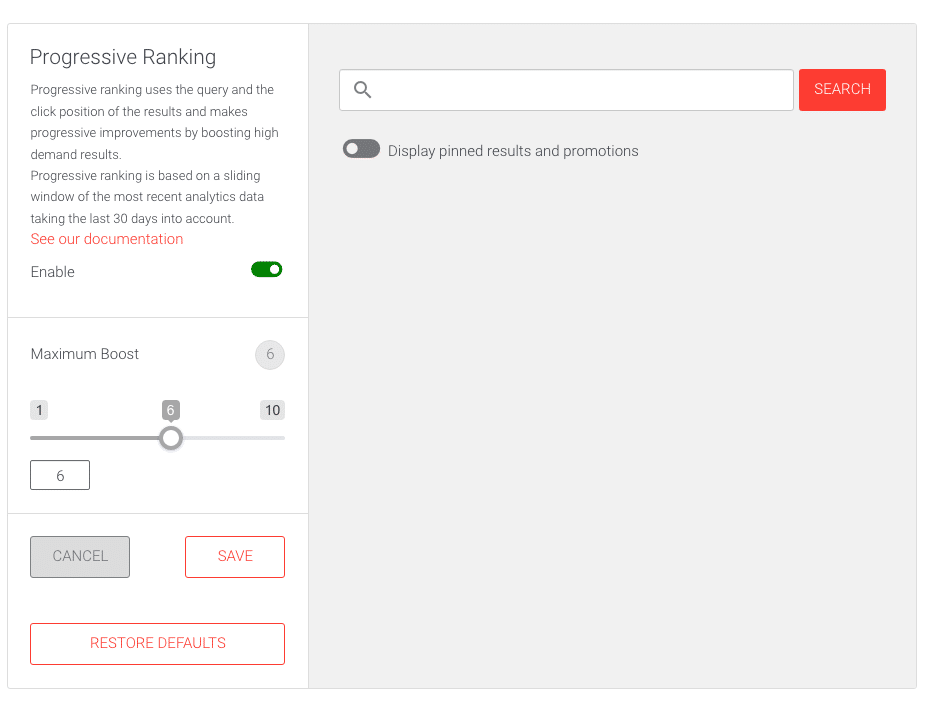Click the minimum value label 1
Image resolution: width=931 pixels, height=707 pixels.
[39, 410]
